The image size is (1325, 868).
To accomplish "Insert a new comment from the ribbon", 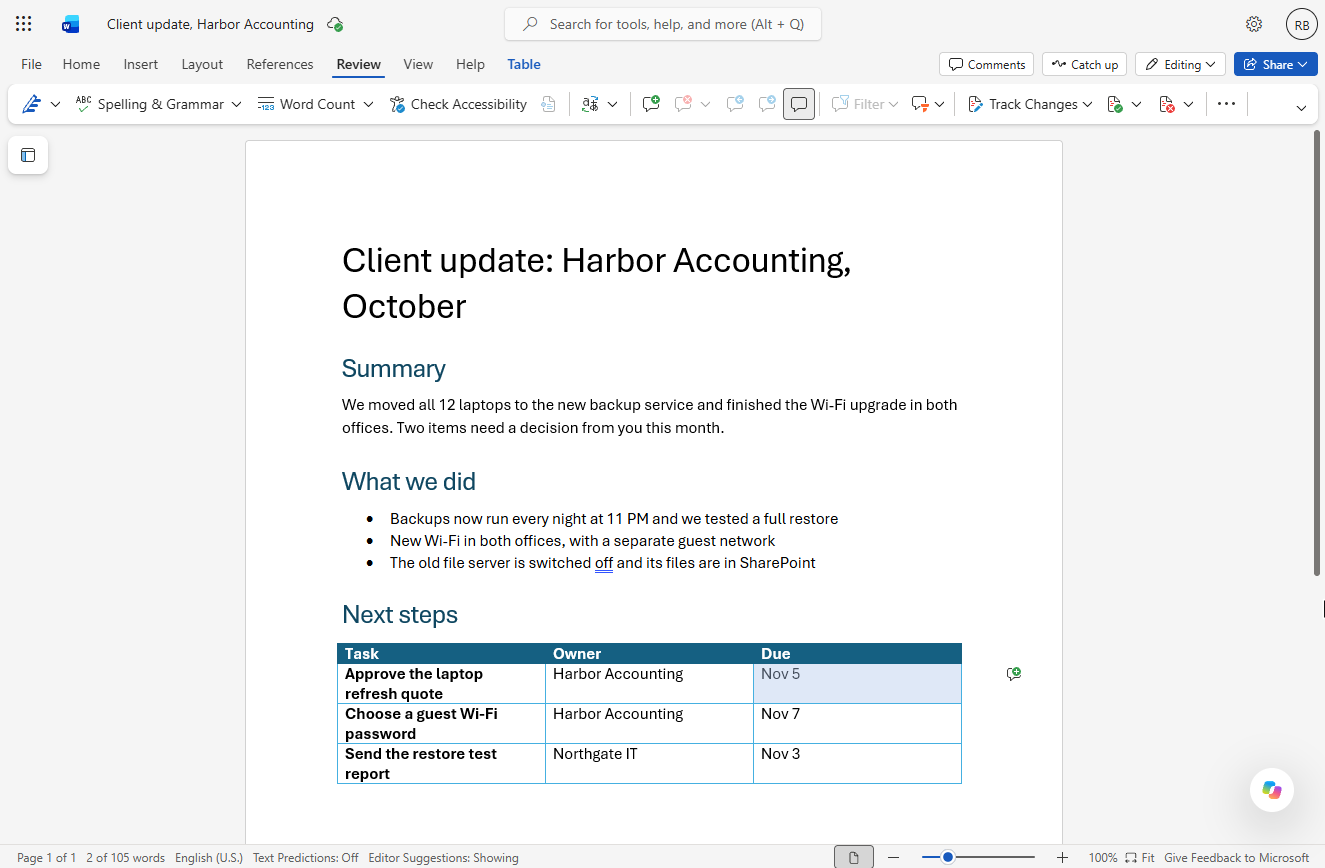I will point(651,104).
